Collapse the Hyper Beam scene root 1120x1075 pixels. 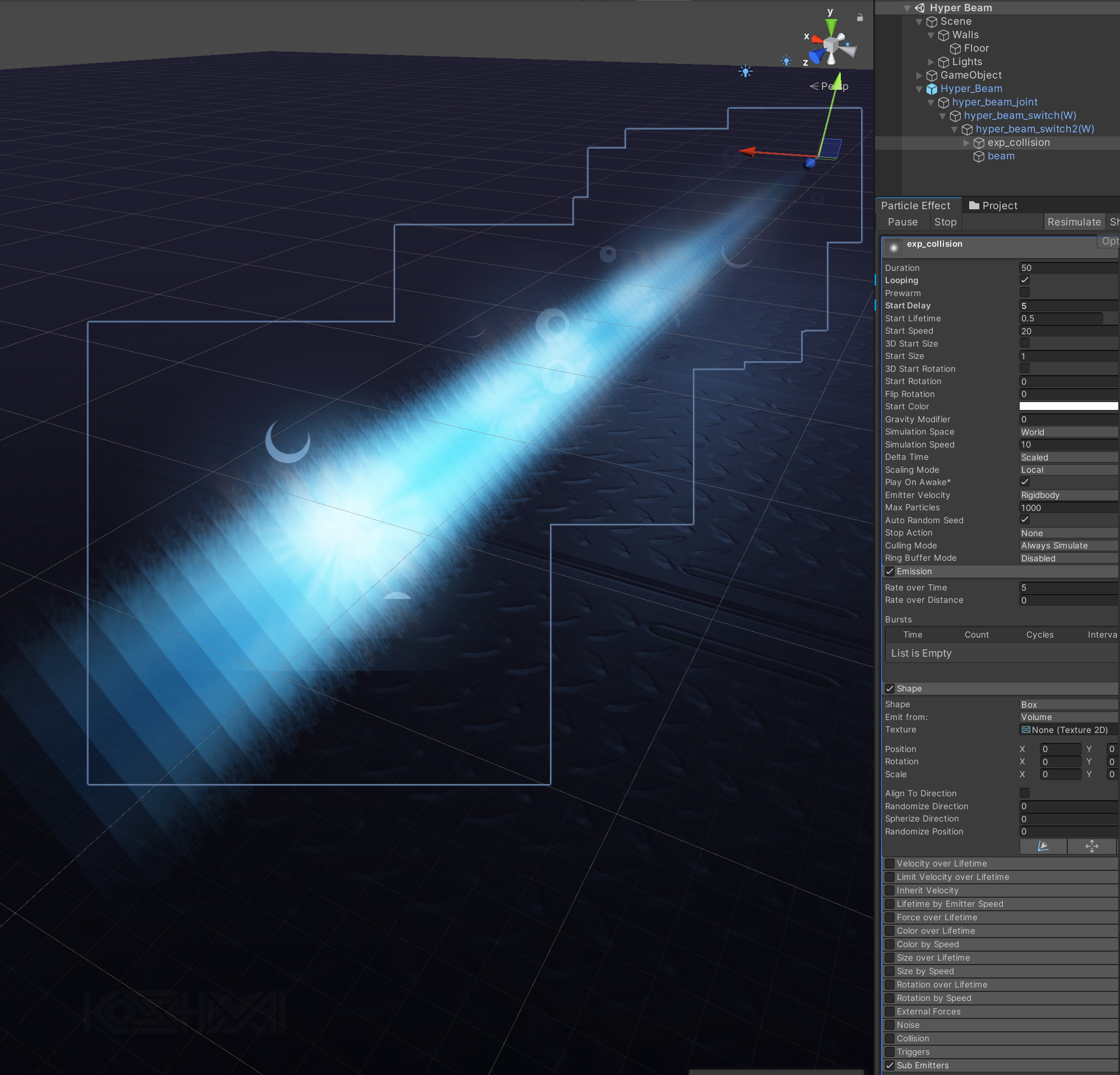tap(907, 8)
